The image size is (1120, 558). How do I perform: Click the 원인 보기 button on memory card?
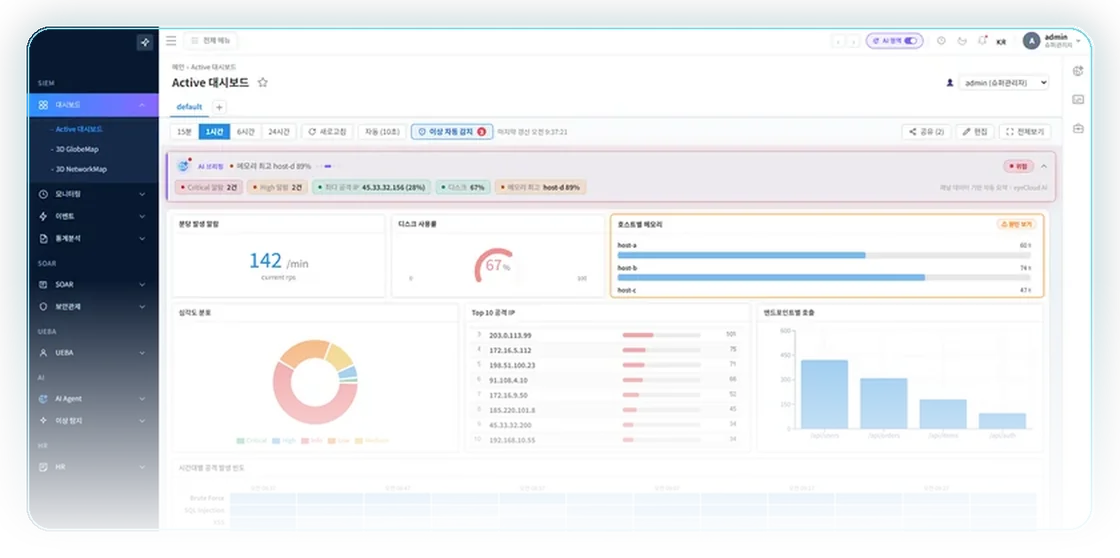click(x=1016, y=224)
